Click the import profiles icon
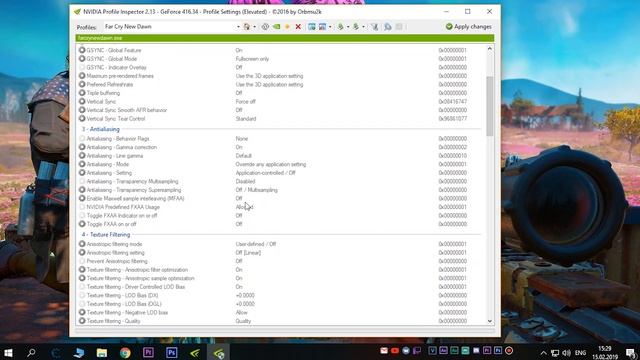 356,27
